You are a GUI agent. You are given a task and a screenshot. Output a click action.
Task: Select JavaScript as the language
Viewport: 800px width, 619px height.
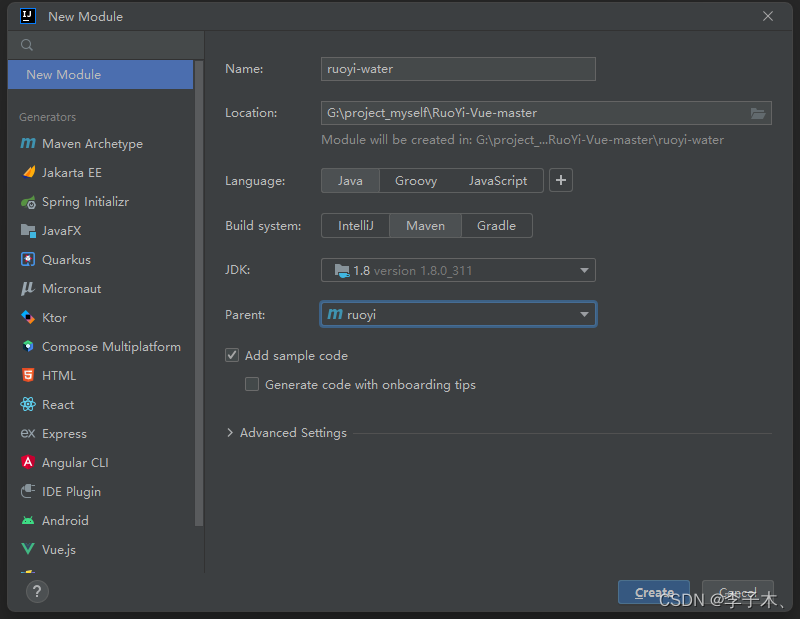498,181
